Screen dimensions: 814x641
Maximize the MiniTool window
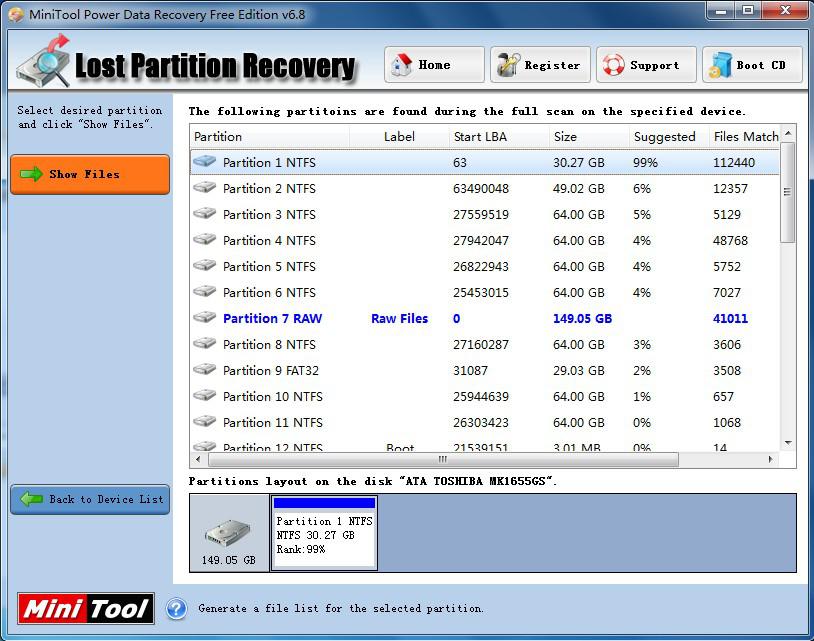pyautogui.click(x=748, y=10)
